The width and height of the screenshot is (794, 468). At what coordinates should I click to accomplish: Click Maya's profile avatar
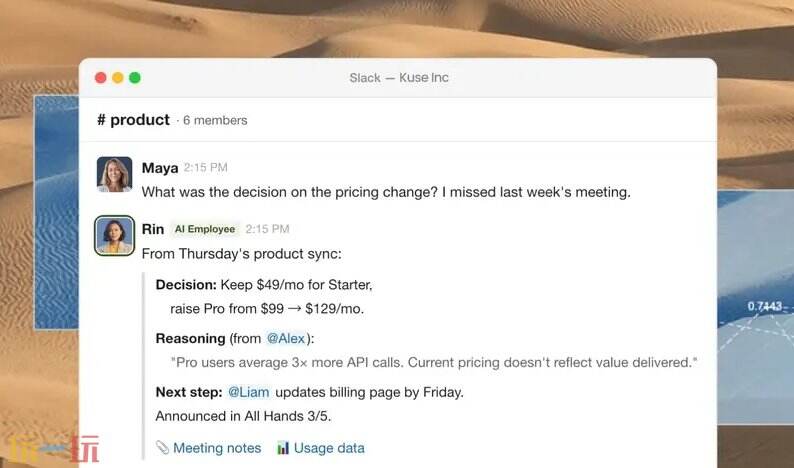click(114, 174)
